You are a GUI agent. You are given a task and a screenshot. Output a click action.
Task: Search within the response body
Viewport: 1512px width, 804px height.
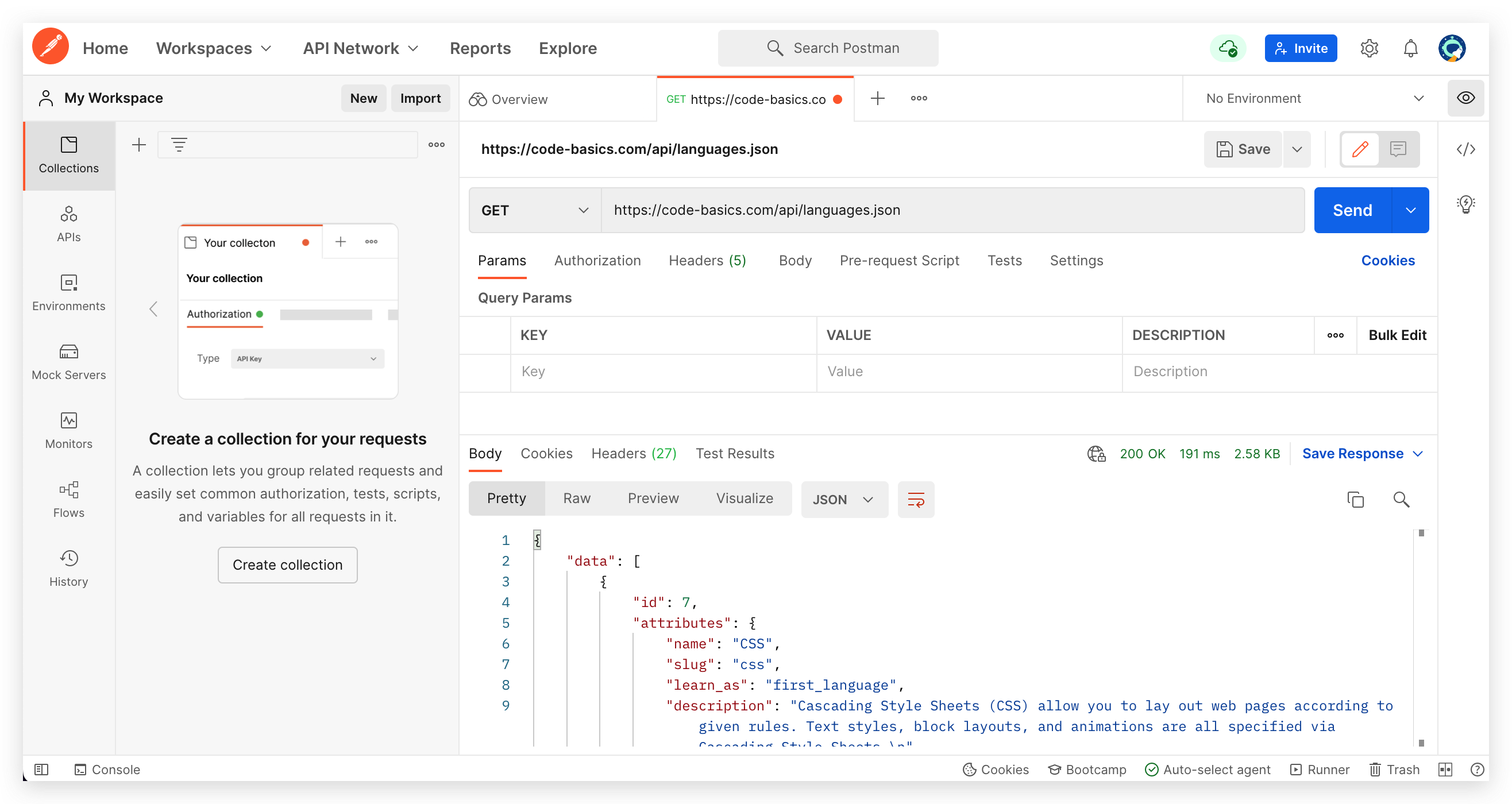tap(1401, 500)
